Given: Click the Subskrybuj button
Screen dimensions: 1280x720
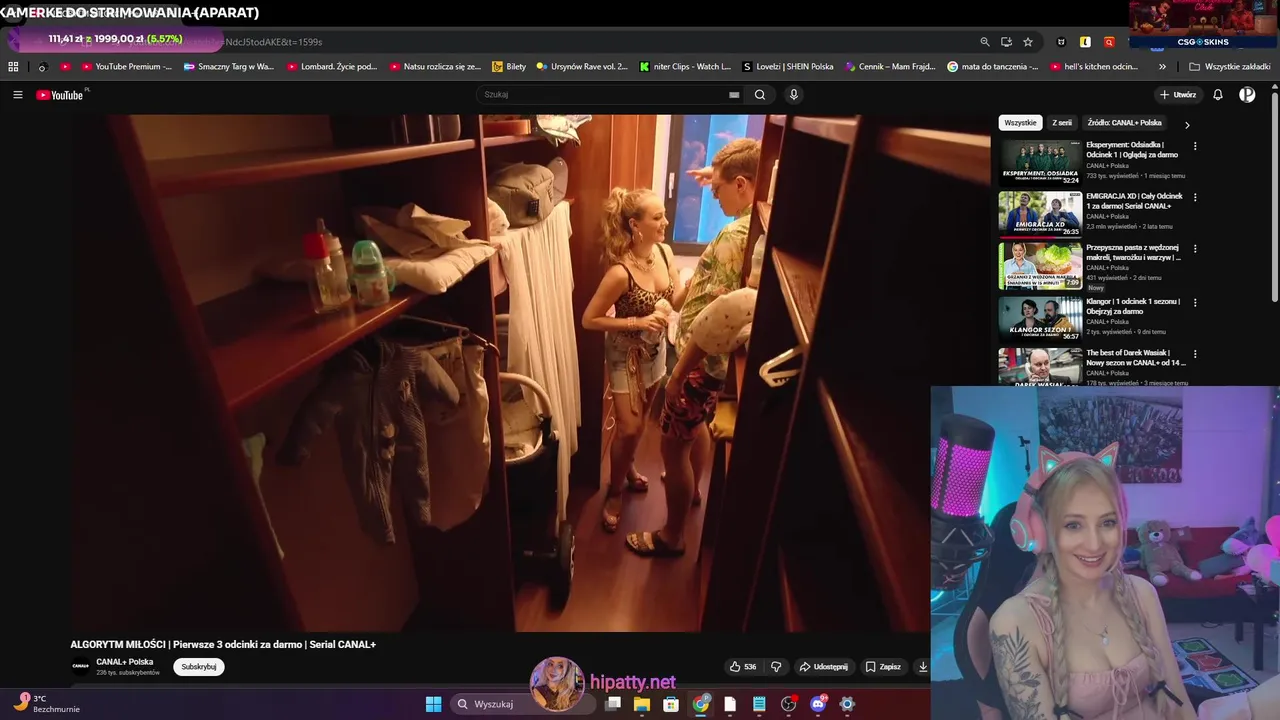Looking at the screenshot, I should (198, 667).
